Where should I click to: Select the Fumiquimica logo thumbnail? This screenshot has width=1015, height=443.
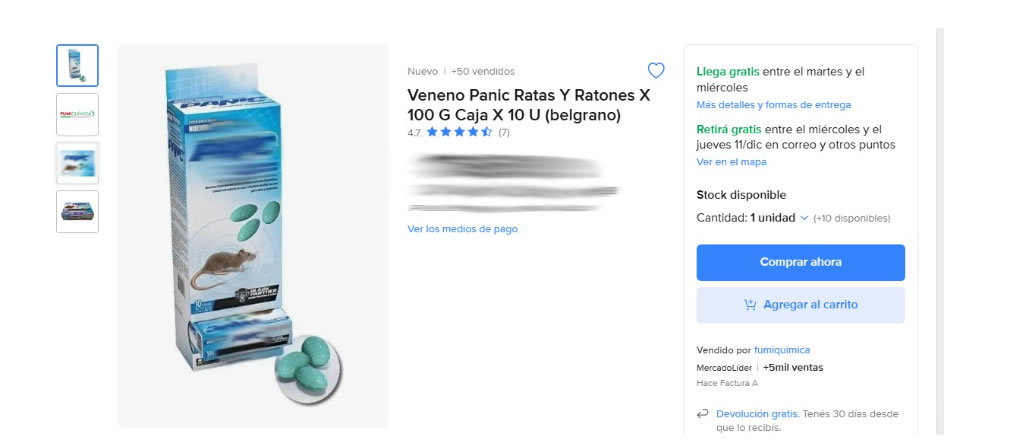coord(77,114)
